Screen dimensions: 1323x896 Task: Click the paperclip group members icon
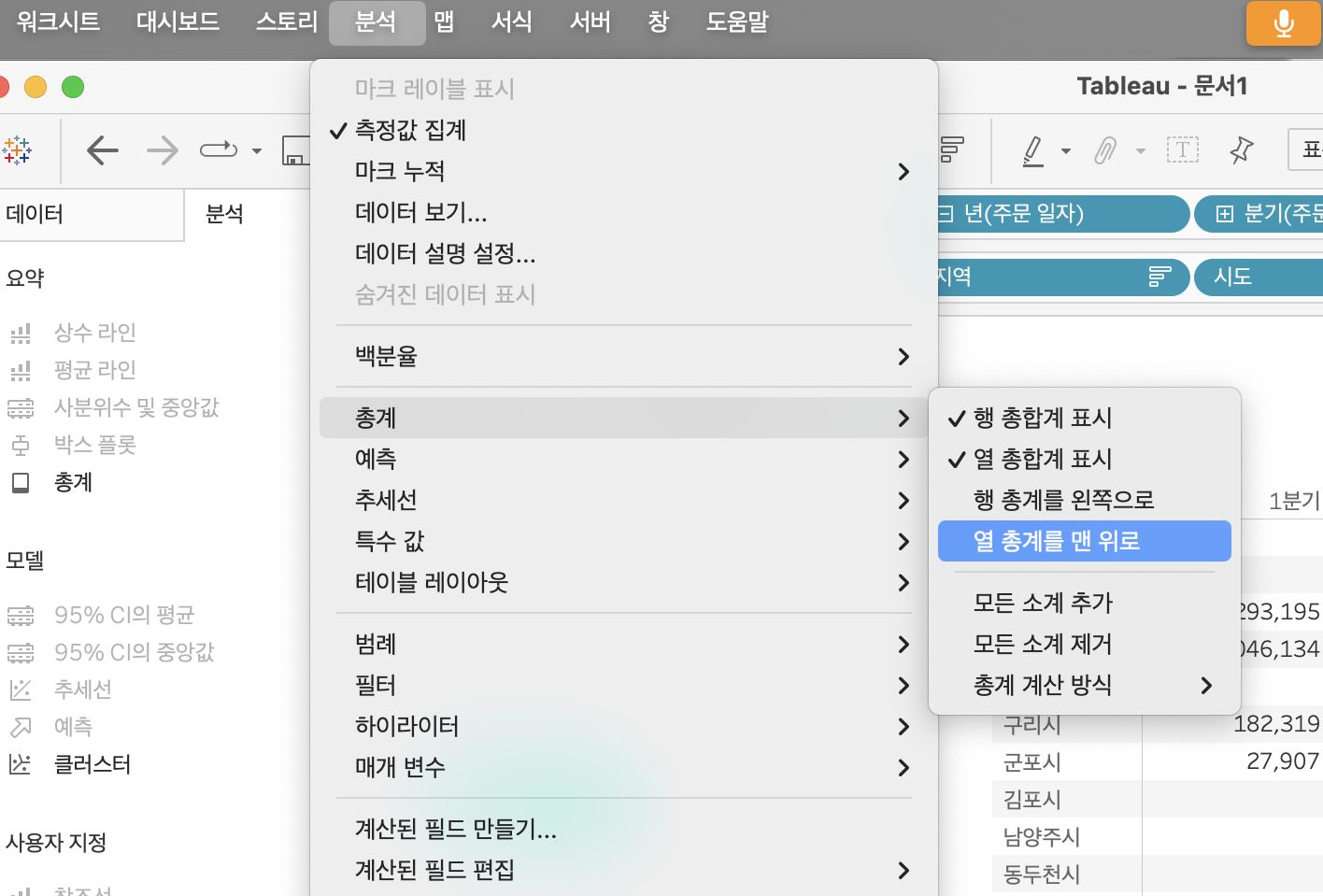coord(1105,149)
